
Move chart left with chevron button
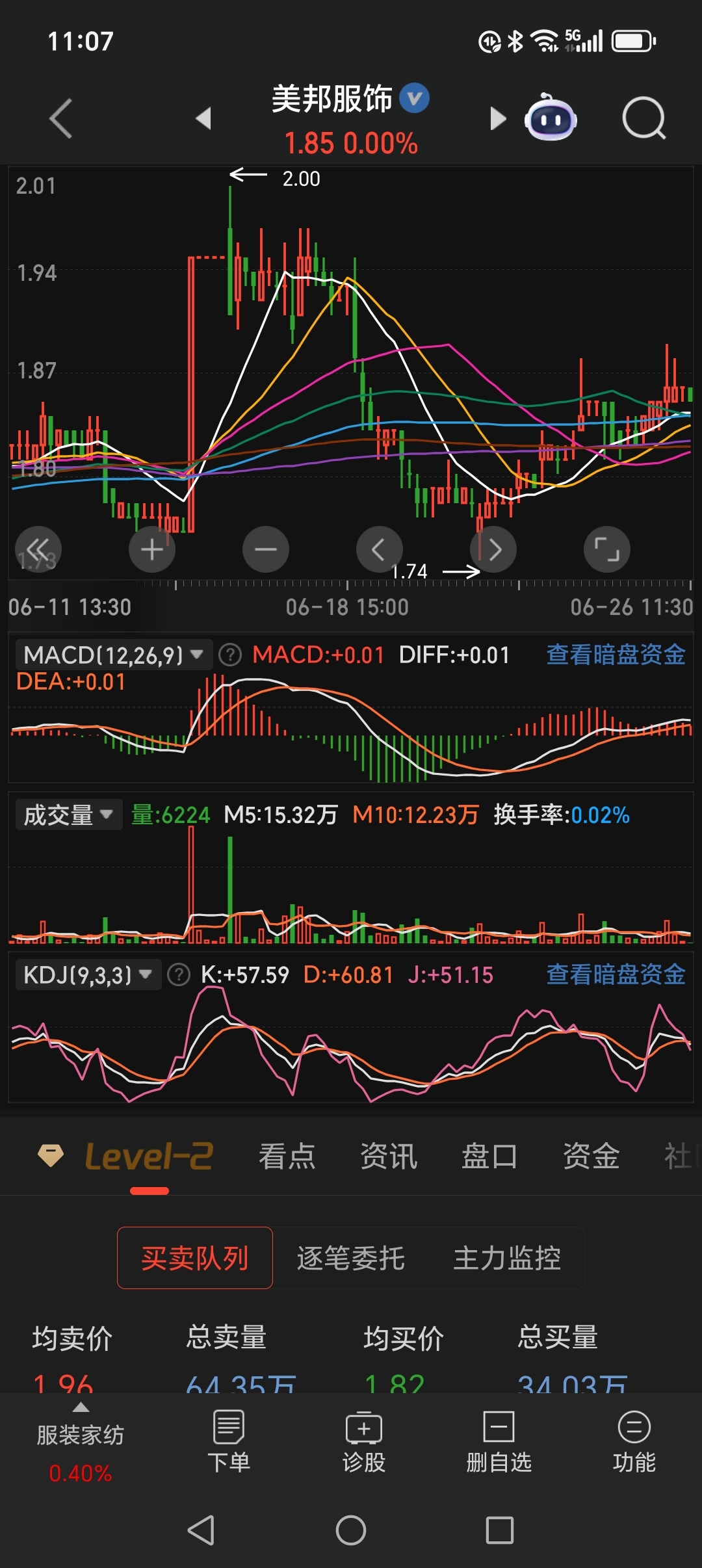click(380, 549)
